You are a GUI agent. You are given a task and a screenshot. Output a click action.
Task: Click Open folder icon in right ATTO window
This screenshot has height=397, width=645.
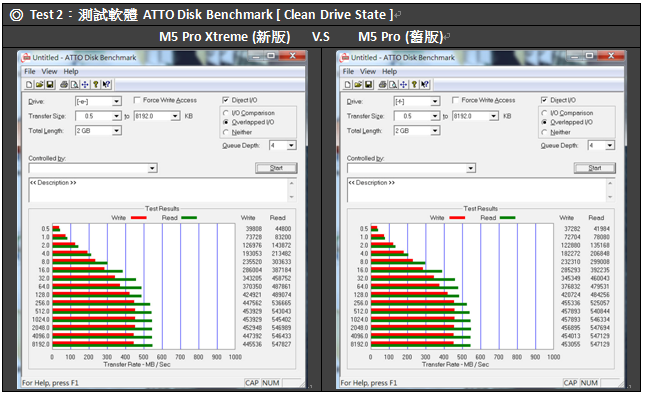(358, 85)
